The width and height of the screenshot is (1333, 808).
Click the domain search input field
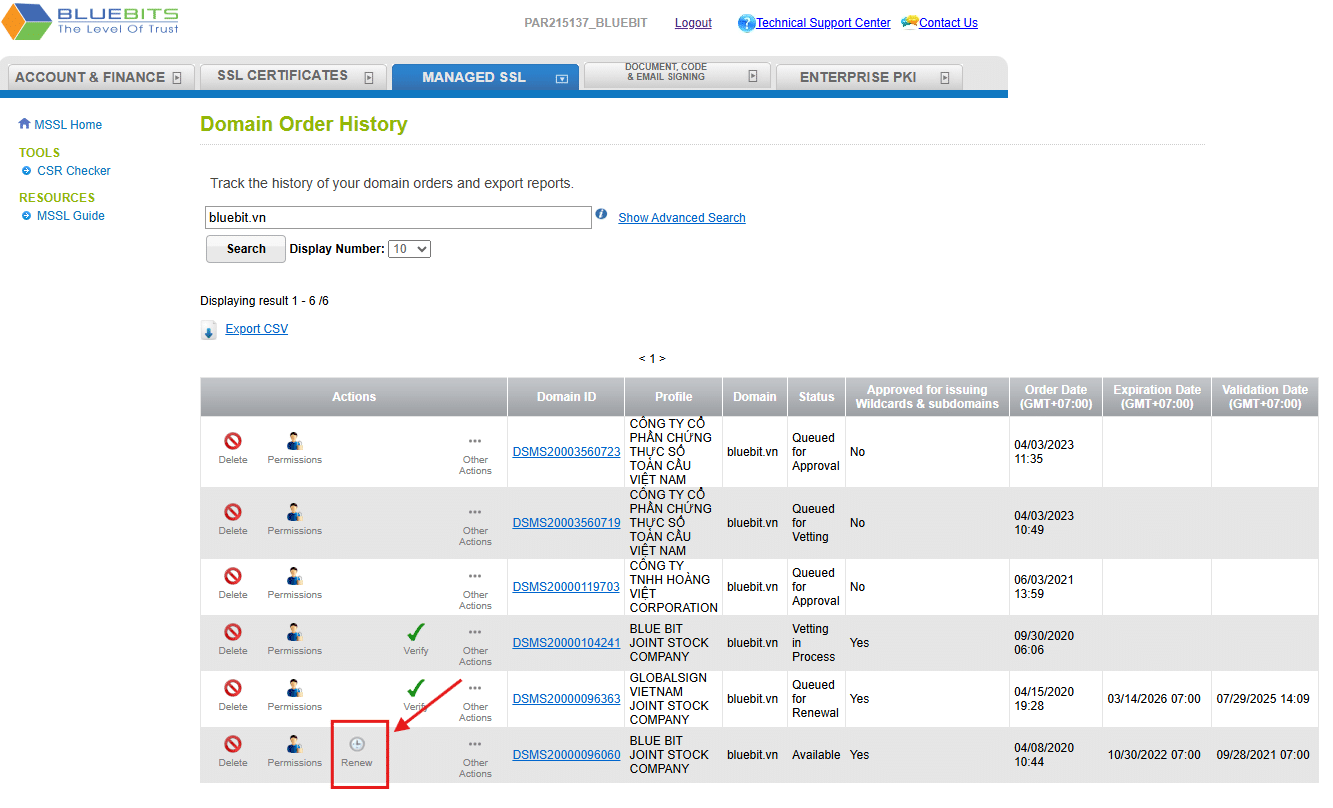[x=398, y=217]
